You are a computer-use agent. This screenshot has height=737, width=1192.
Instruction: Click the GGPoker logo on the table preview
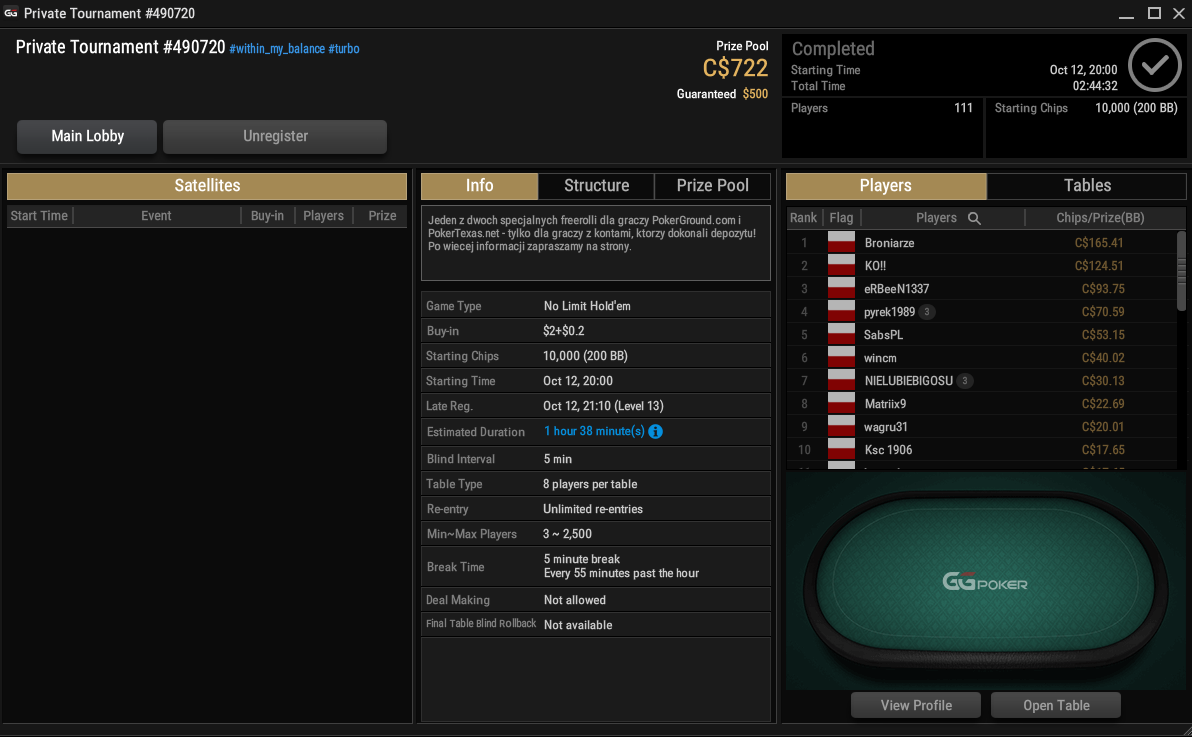pyautogui.click(x=984, y=583)
